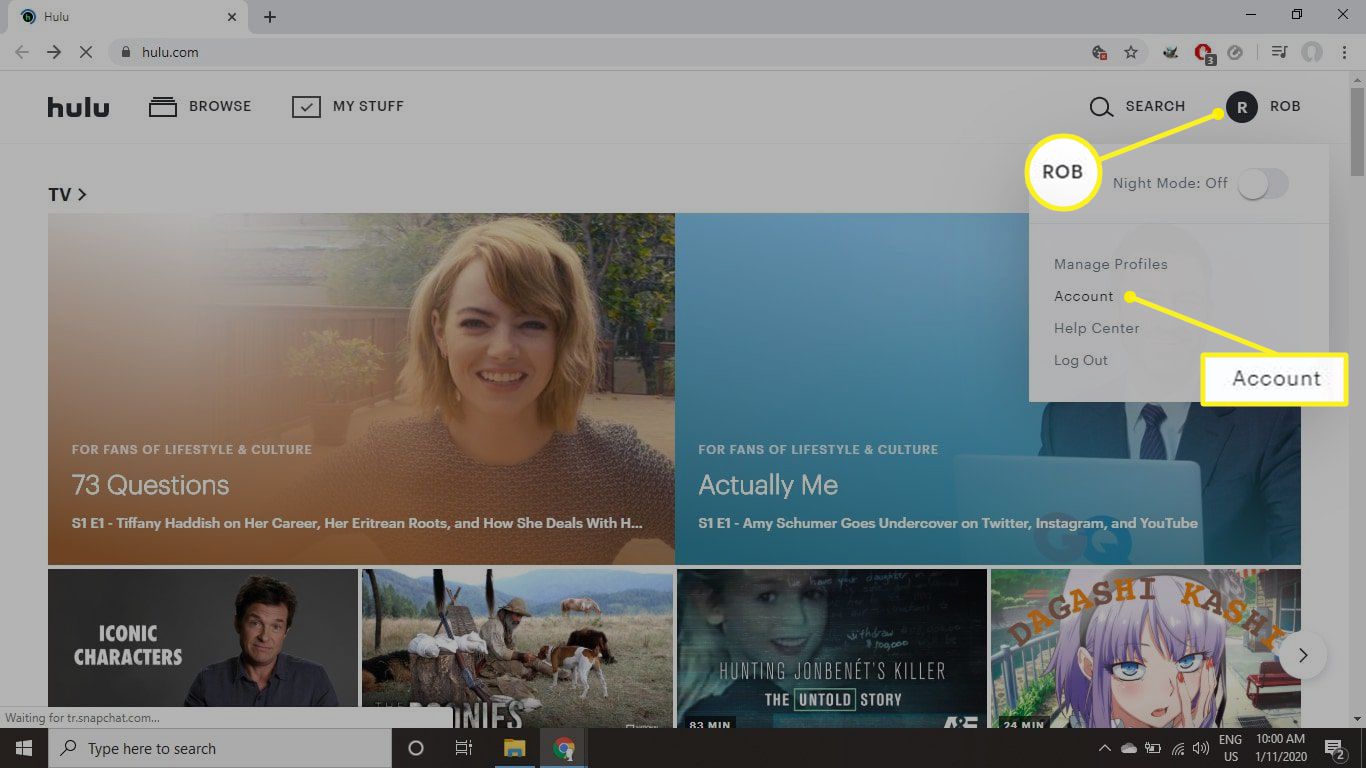The width and height of the screenshot is (1366, 768).
Task: Open the 73 Questions featured card
Action: coord(361,389)
